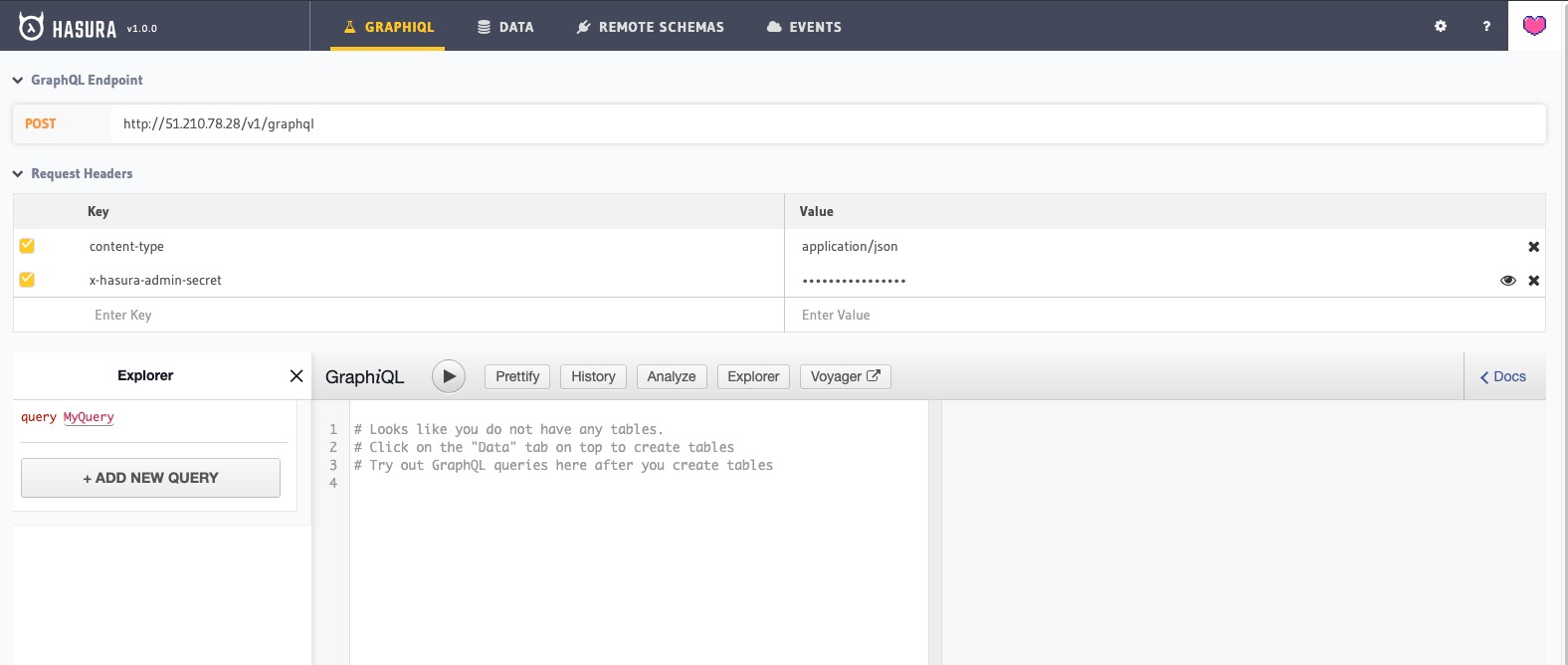
Task: Click the content-type key cell
Action: [x=126, y=246]
